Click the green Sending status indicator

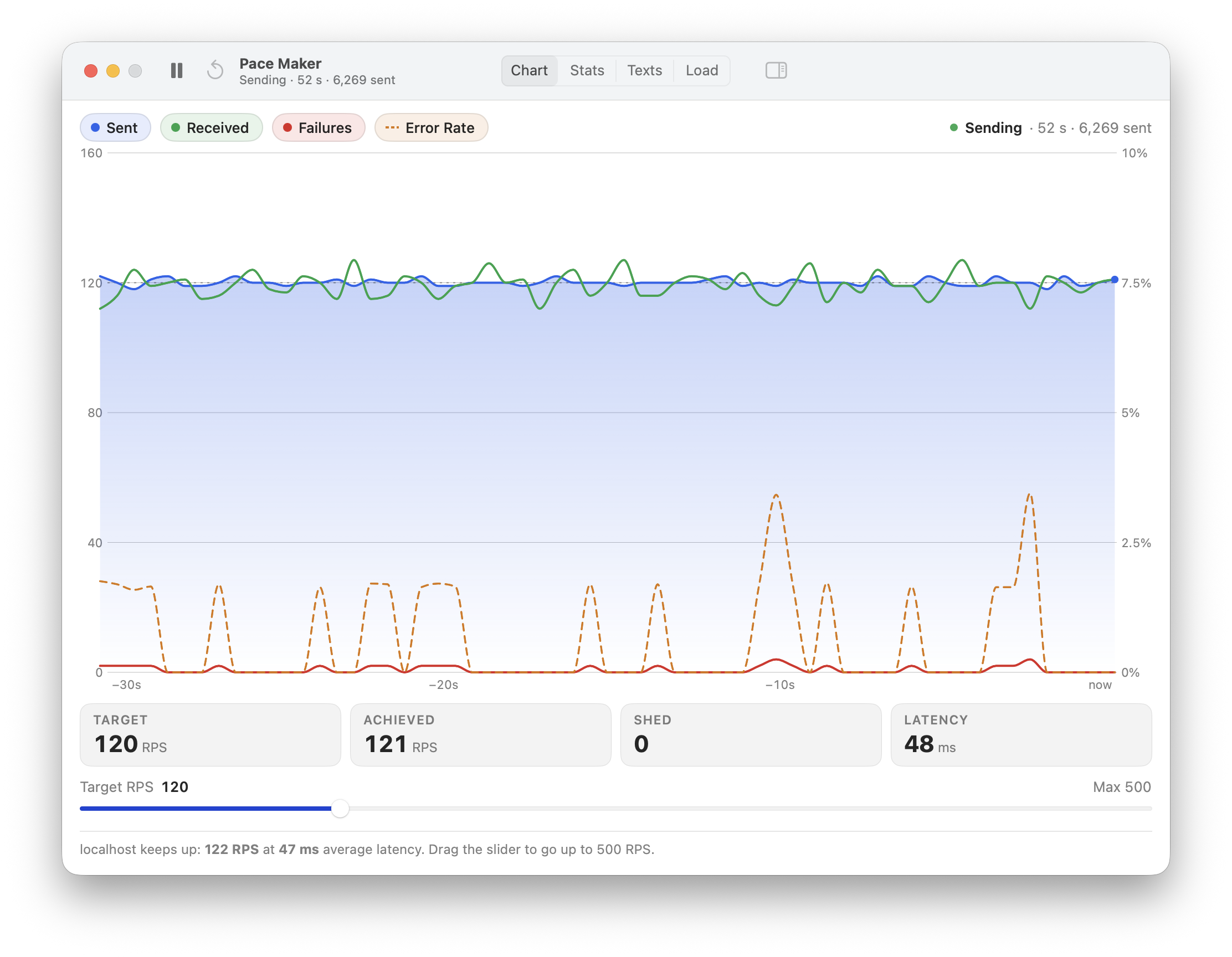[x=954, y=128]
